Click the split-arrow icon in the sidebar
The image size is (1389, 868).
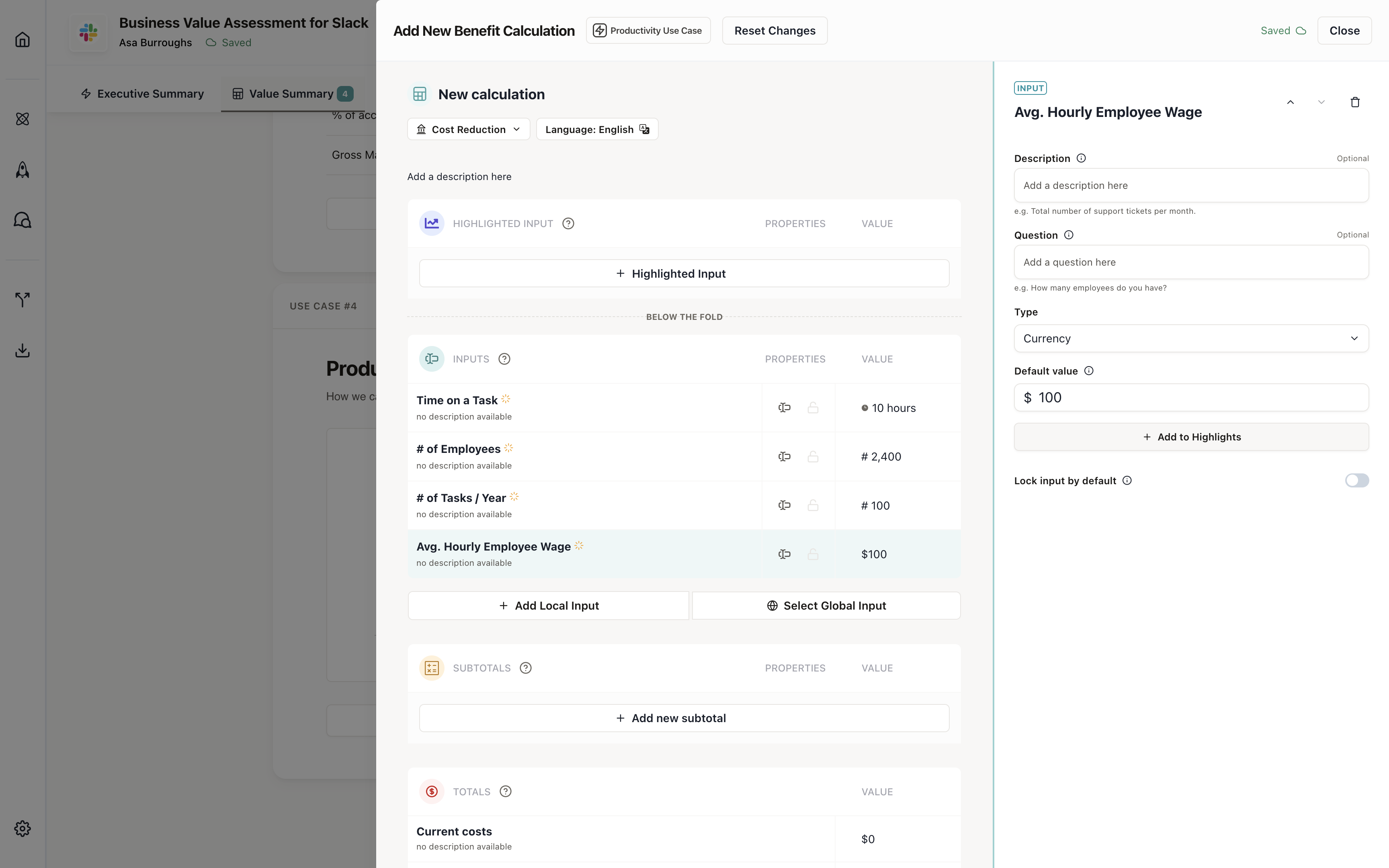point(23,299)
